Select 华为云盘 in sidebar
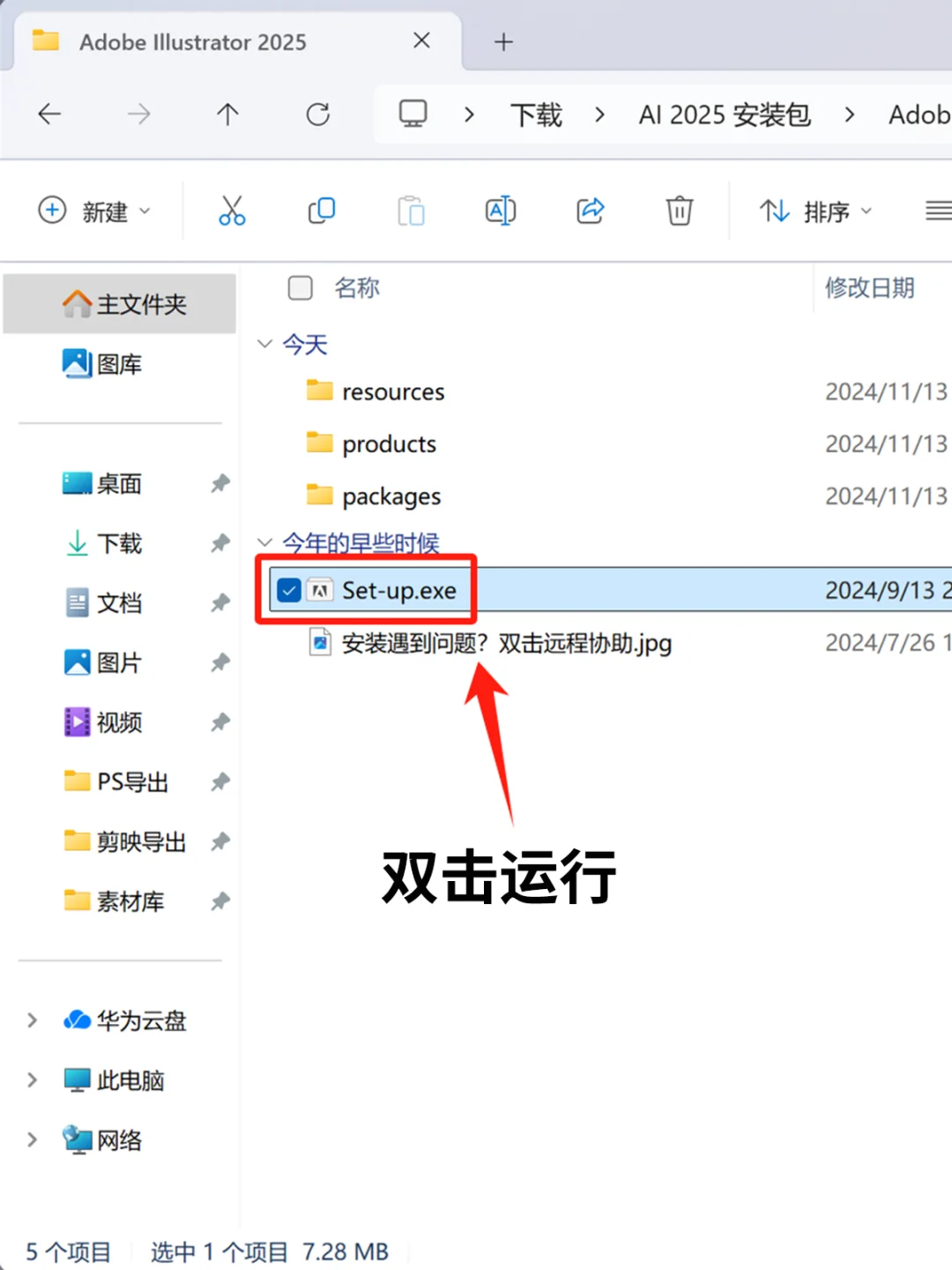The height and width of the screenshot is (1270, 952). click(x=125, y=1020)
